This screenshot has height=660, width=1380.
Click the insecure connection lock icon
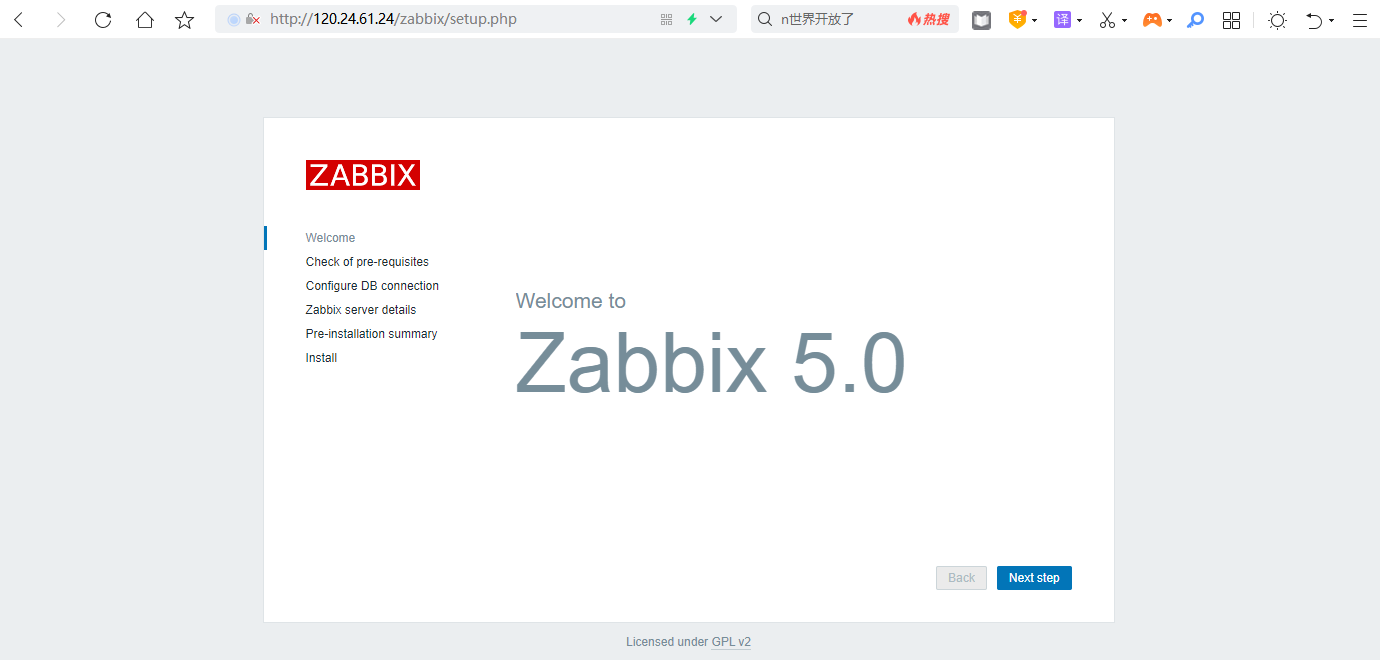coord(253,19)
